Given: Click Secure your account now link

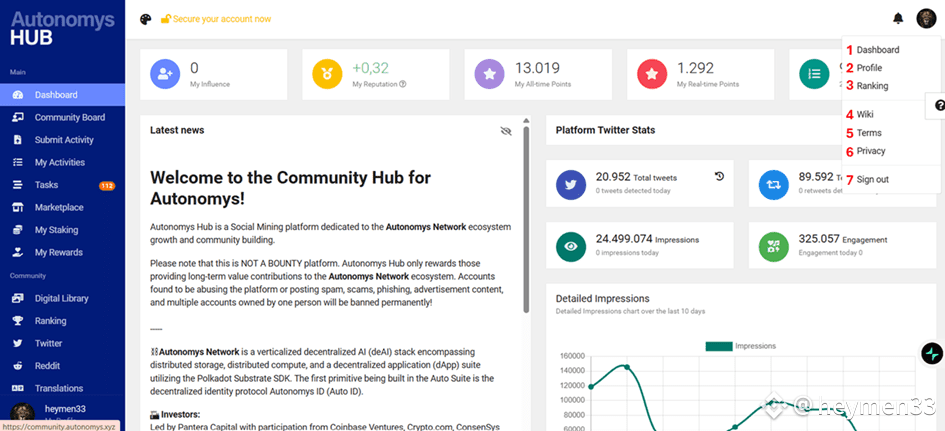Looking at the screenshot, I should click(x=222, y=19).
